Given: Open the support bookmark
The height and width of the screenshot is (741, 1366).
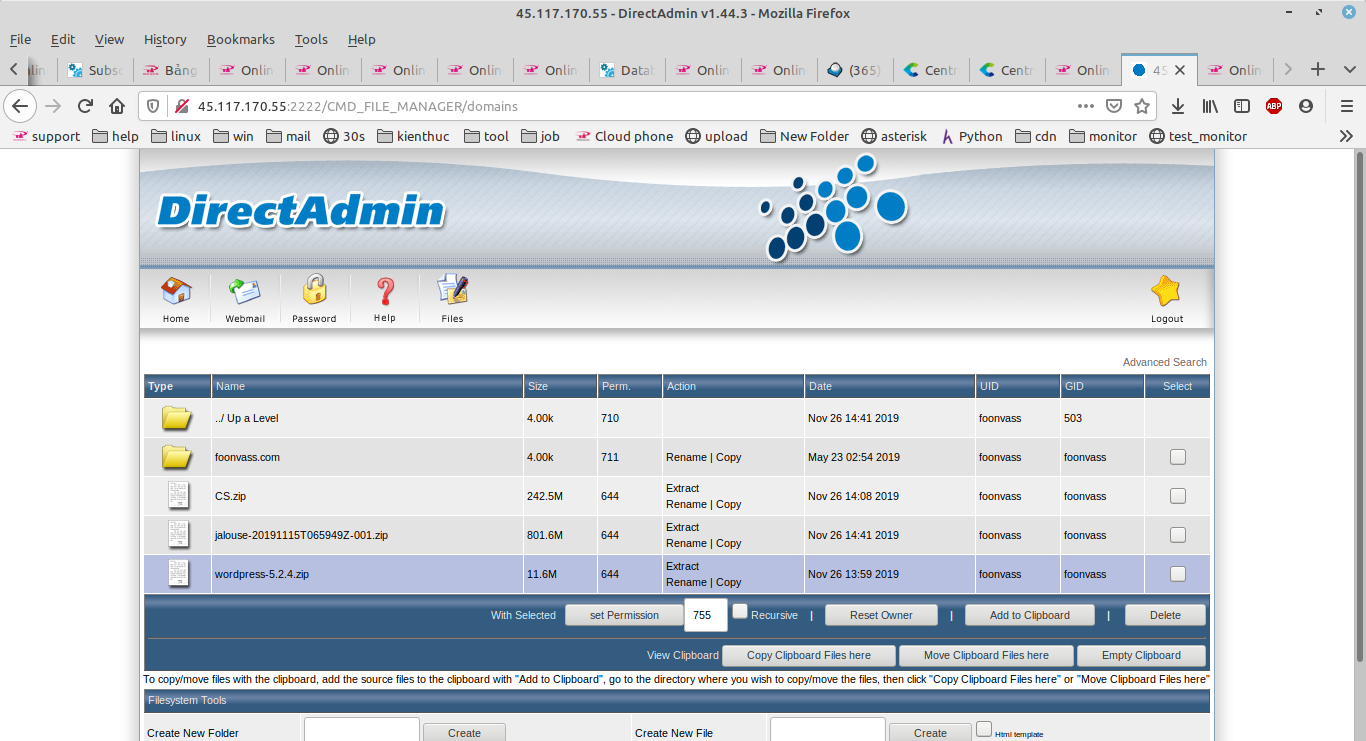Looking at the screenshot, I should 46,136.
